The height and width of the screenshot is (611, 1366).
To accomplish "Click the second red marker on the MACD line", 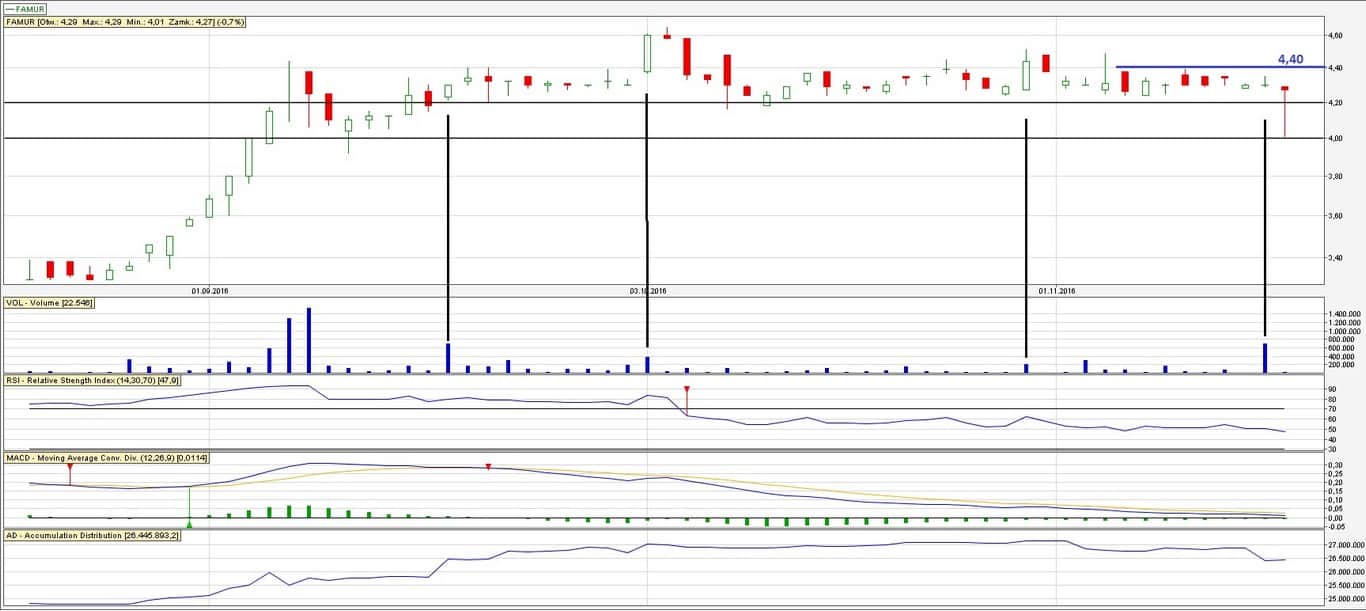I will click(x=488, y=467).
